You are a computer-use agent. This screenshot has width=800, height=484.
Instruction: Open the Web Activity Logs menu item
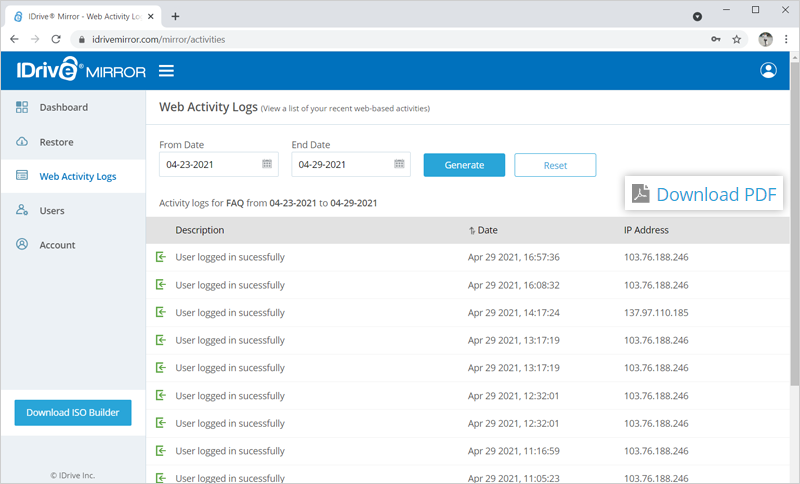[x=77, y=177]
